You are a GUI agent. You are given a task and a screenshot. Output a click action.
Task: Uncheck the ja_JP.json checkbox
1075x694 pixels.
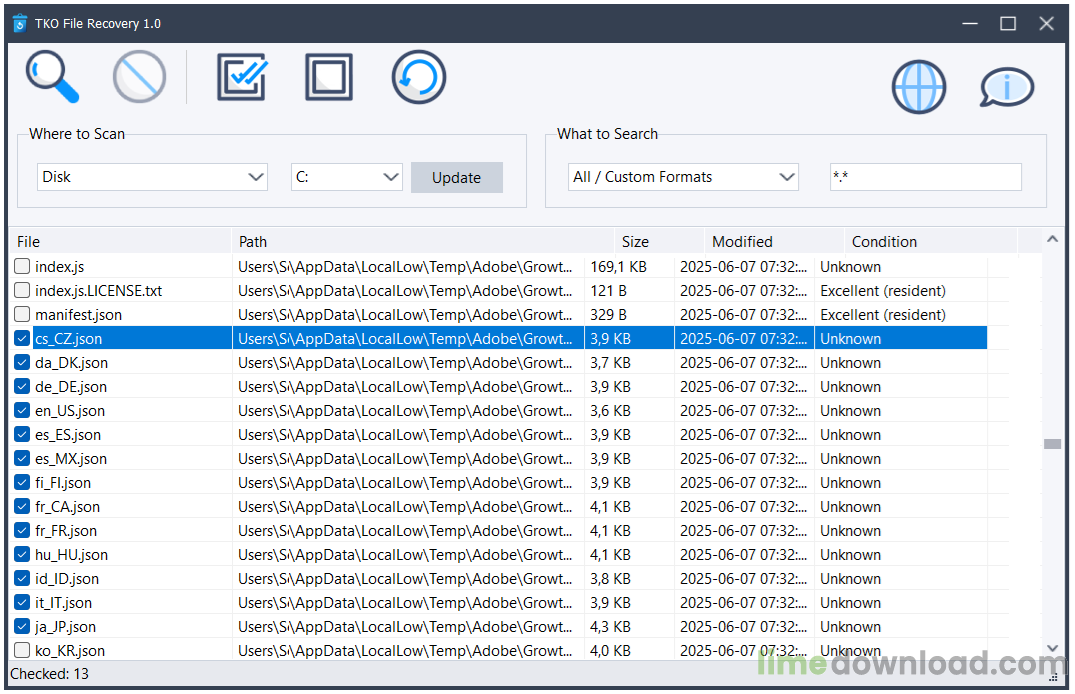[22, 626]
